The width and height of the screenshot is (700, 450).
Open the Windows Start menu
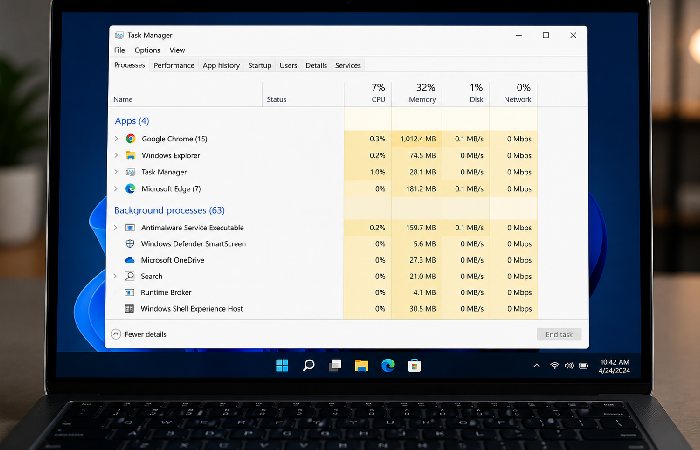tap(282, 366)
